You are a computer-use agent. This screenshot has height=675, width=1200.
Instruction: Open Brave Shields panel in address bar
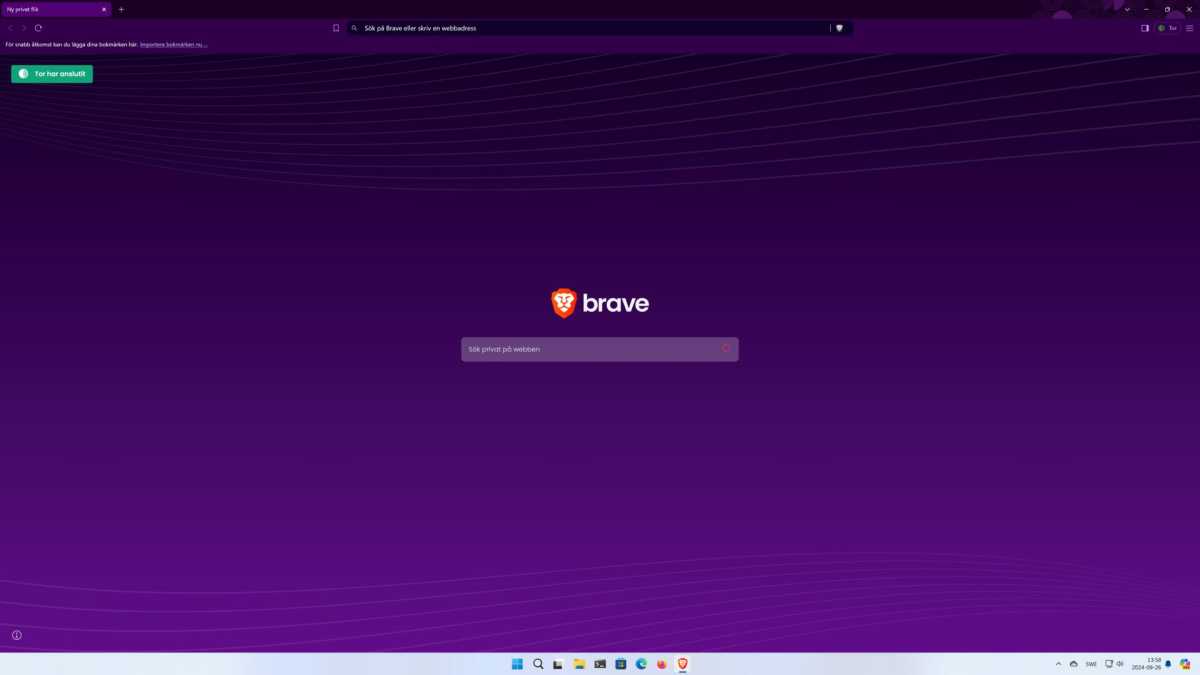pos(838,27)
